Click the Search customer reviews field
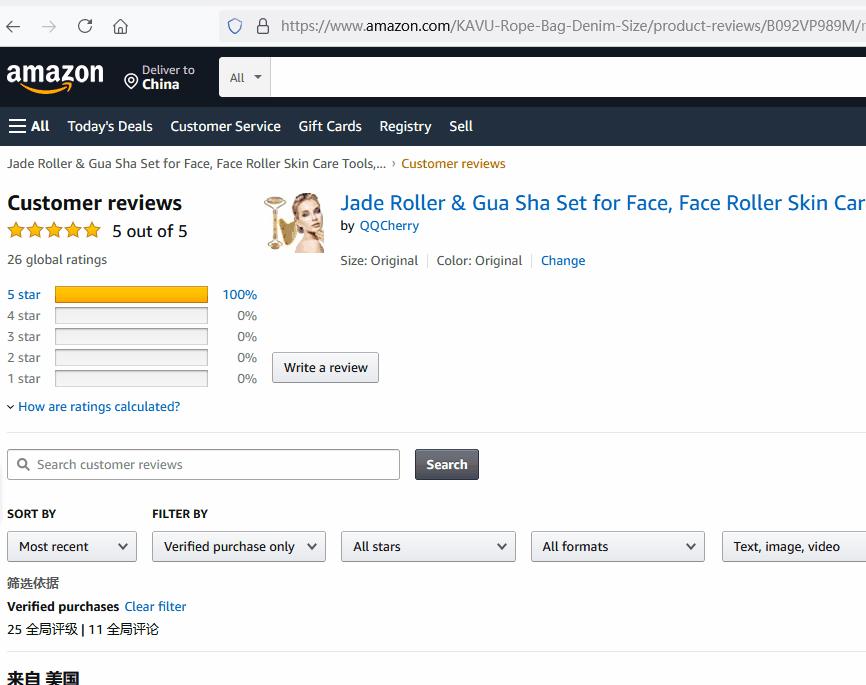Screen dimensions: 866x685 (x=203, y=464)
